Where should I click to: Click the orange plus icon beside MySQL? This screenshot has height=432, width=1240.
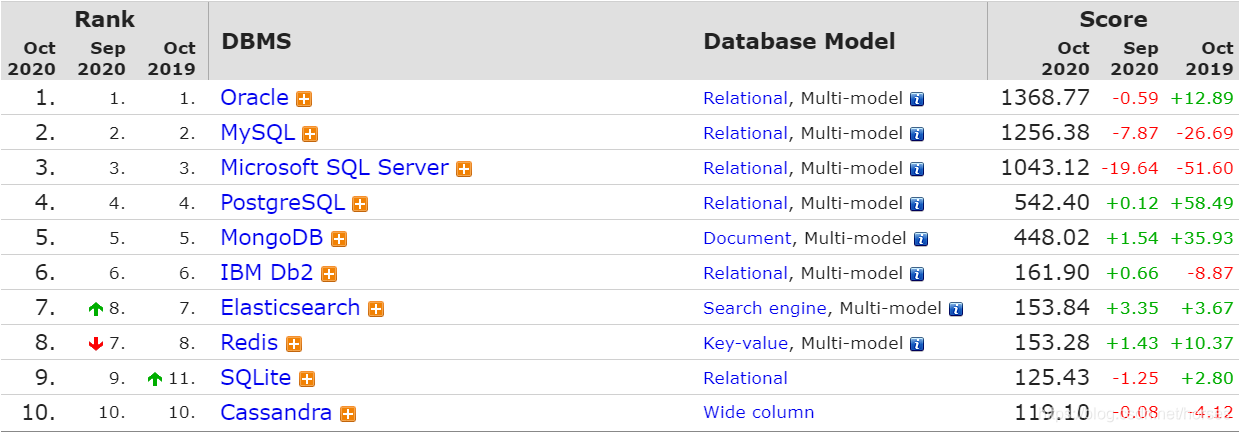pyautogui.click(x=310, y=134)
